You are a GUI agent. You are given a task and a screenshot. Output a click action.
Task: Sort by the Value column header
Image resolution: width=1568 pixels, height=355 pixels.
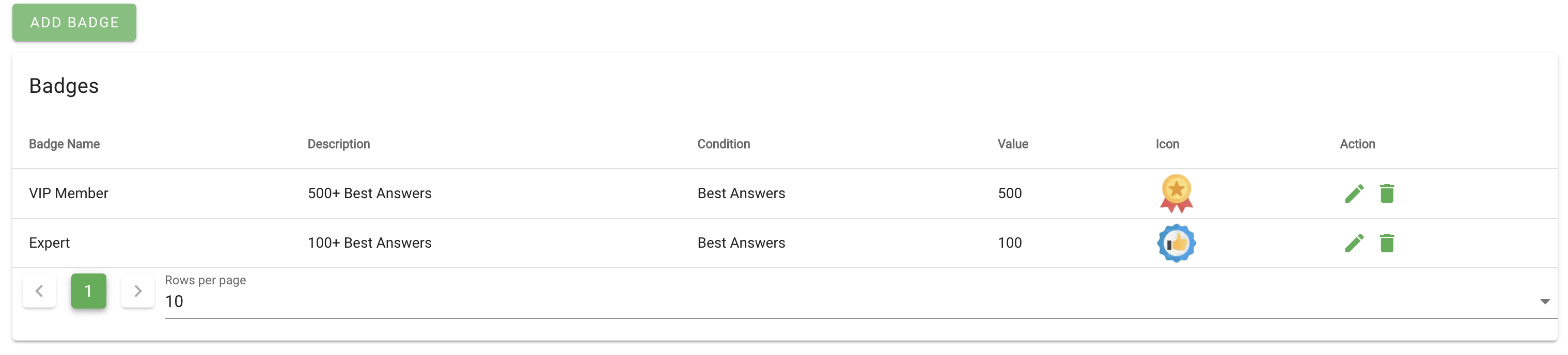point(1012,144)
